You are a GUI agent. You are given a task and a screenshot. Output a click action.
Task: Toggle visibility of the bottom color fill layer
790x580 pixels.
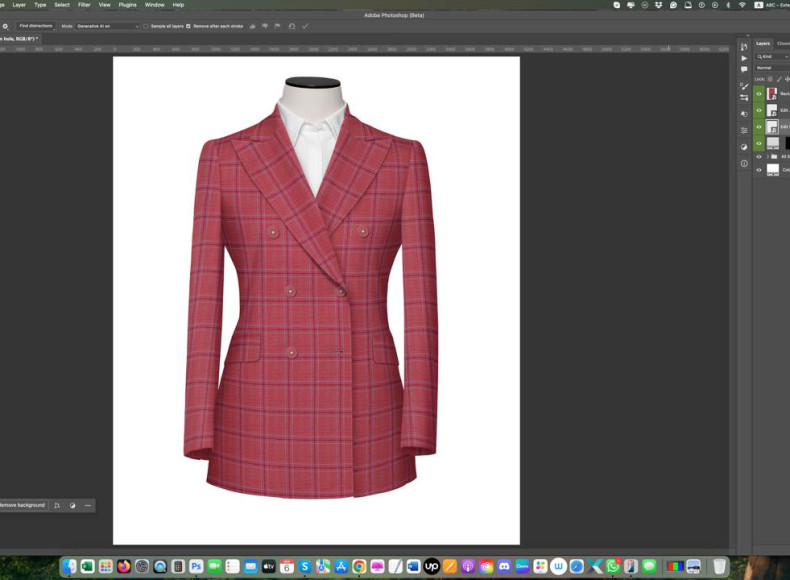[x=759, y=170]
